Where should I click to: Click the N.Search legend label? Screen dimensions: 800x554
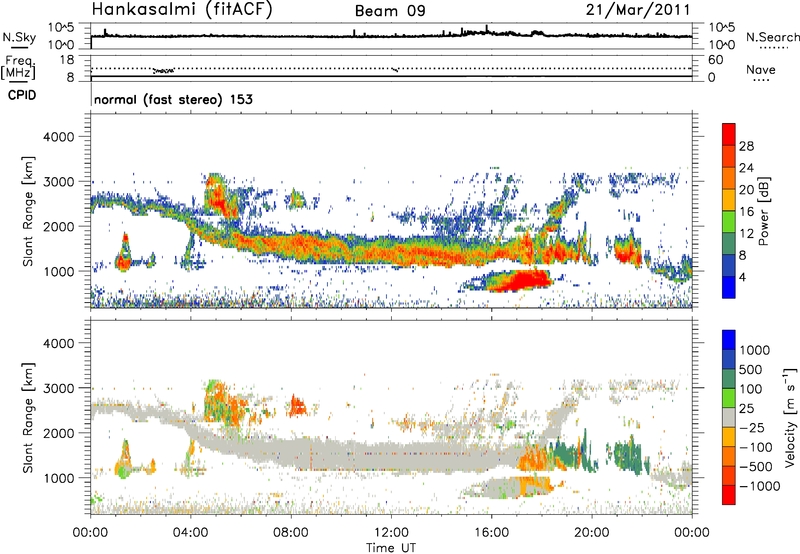click(x=772, y=37)
